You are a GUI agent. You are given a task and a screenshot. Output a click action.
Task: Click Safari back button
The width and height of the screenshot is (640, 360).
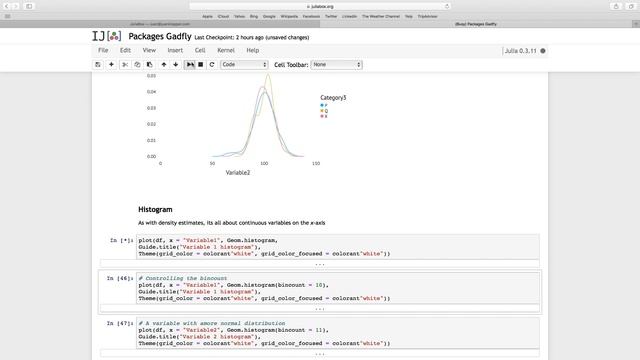7,6
